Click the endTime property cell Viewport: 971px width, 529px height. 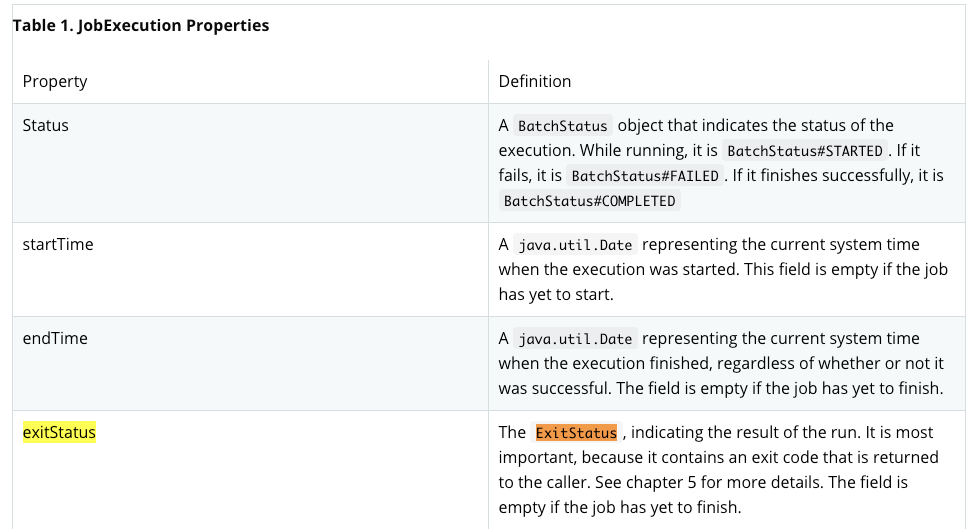click(x=250, y=364)
